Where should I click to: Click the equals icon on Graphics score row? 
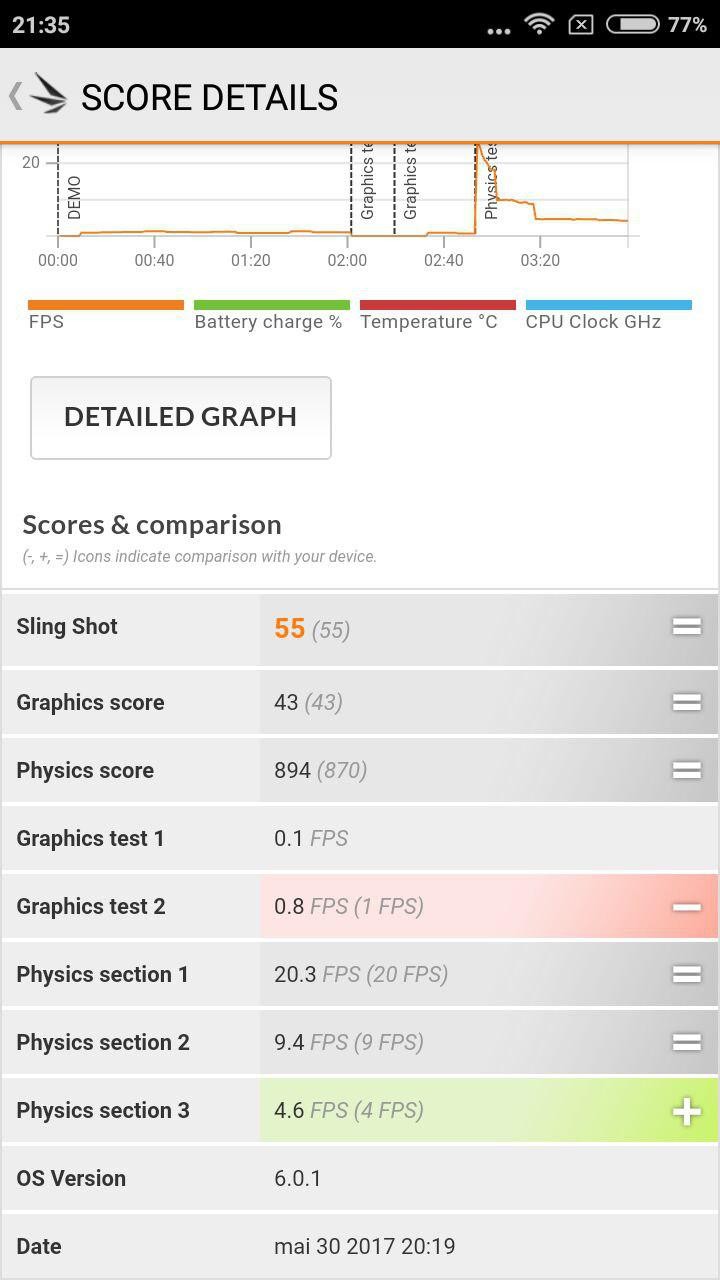coord(686,702)
